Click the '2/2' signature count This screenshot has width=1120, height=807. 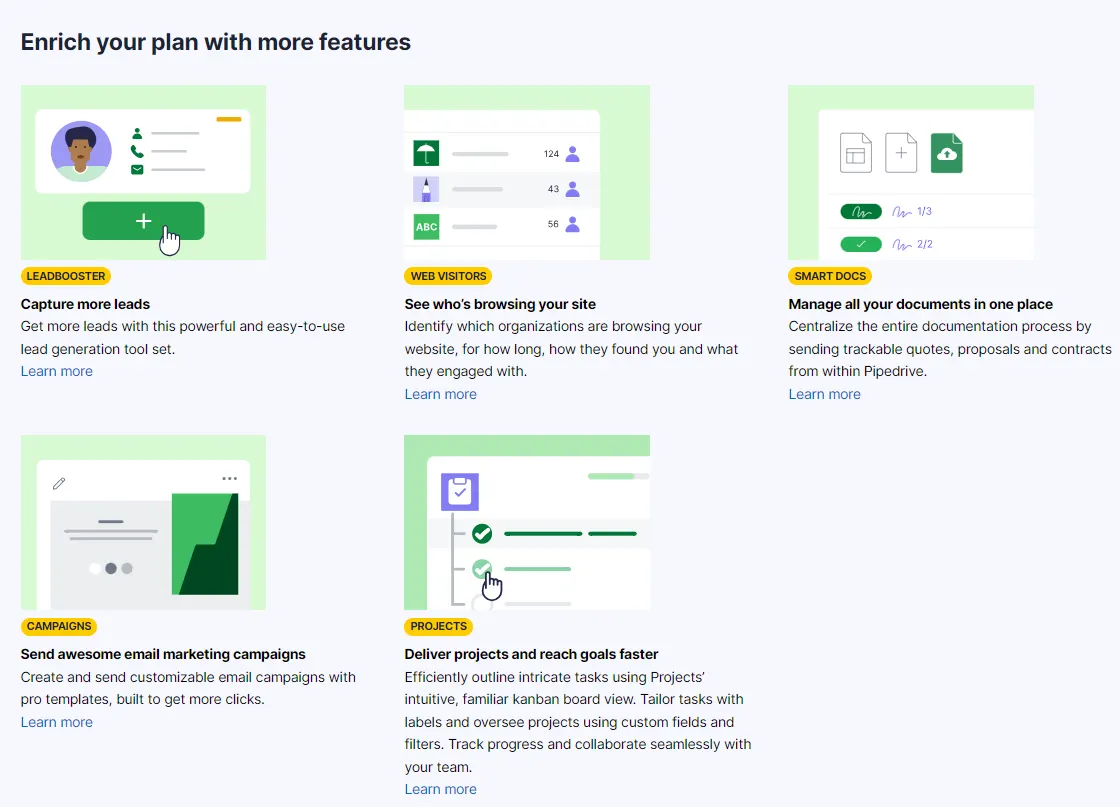click(925, 244)
